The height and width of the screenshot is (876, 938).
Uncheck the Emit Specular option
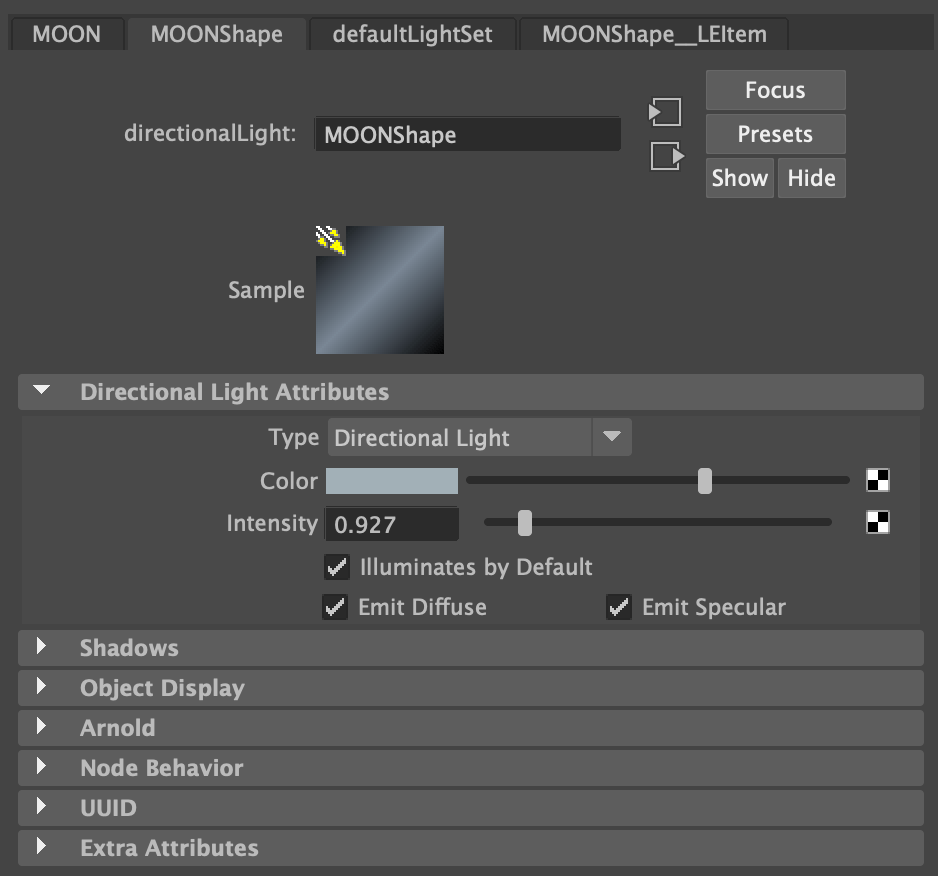619,607
